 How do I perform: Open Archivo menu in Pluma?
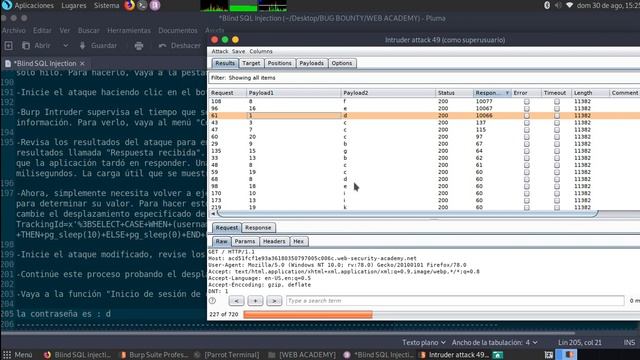coord(13,31)
